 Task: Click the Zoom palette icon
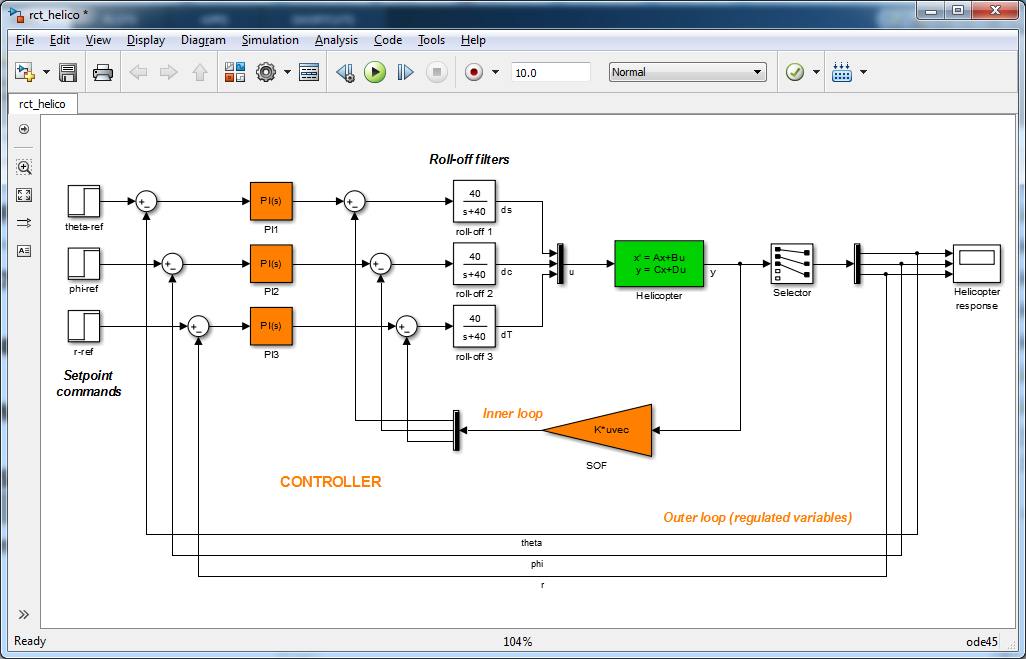point(24,167)
